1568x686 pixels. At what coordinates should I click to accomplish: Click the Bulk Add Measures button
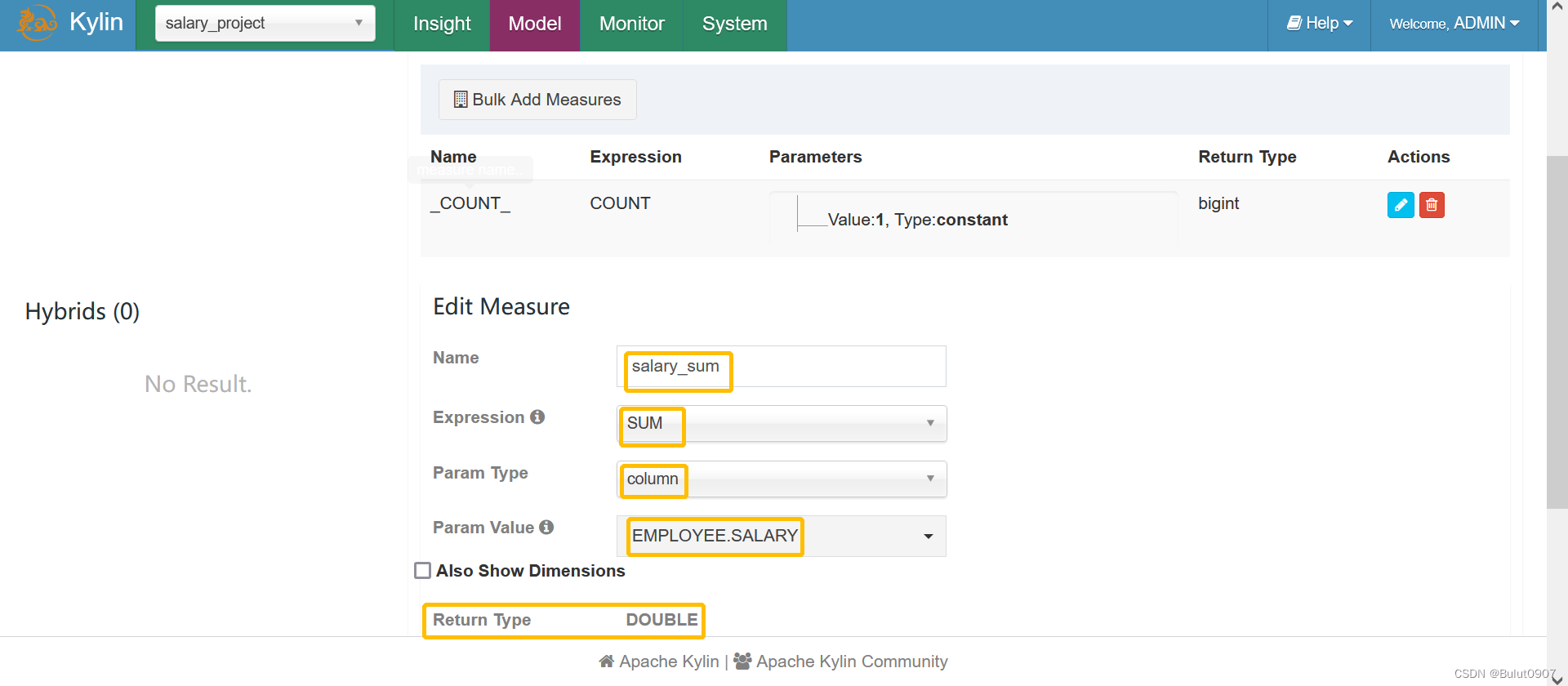click(537, 100)
